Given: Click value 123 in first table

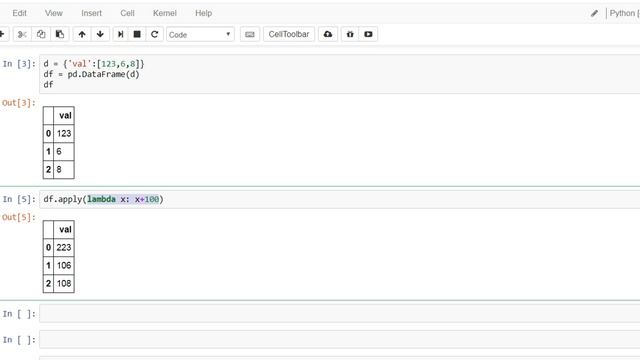Looking at the screenshot, I should point(64,133).
